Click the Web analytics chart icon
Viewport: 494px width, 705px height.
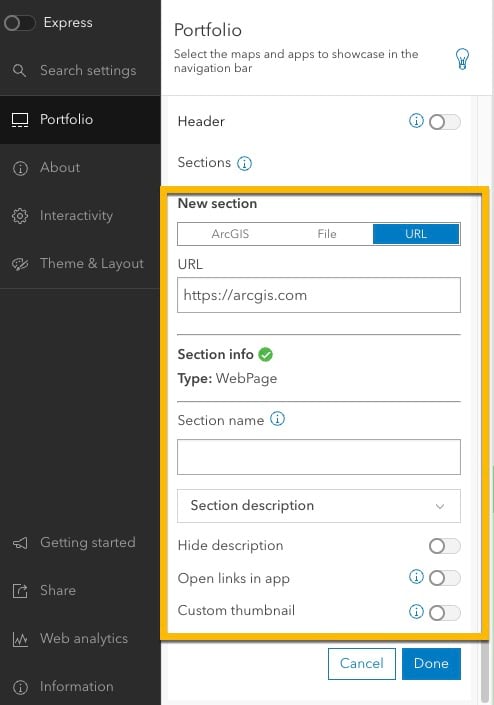coord(20,639)
